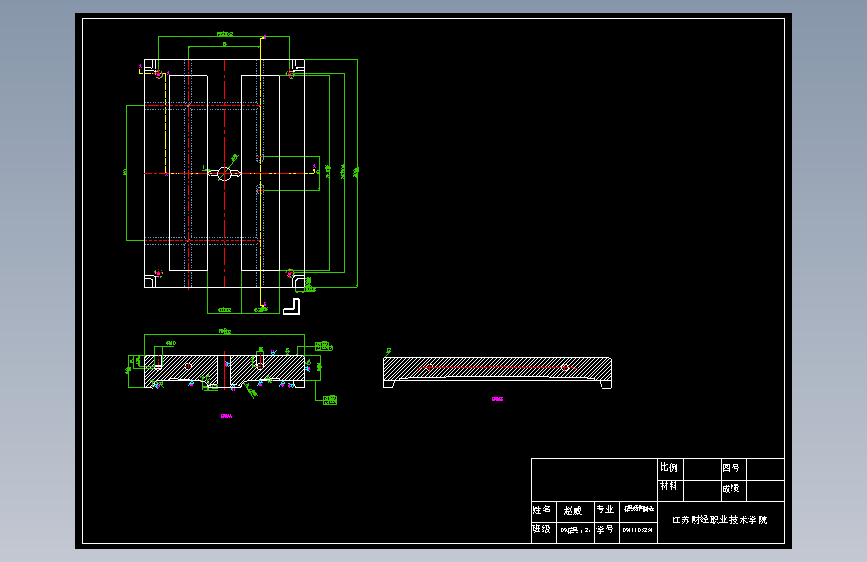Click the empty cell beside 比例
This screenshot has width=867, height=562.
point(702,470)
